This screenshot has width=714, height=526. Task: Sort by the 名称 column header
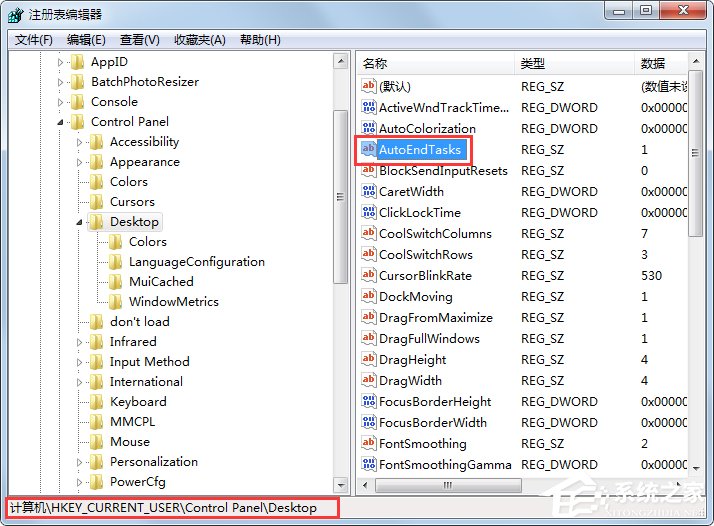[436, 63]
